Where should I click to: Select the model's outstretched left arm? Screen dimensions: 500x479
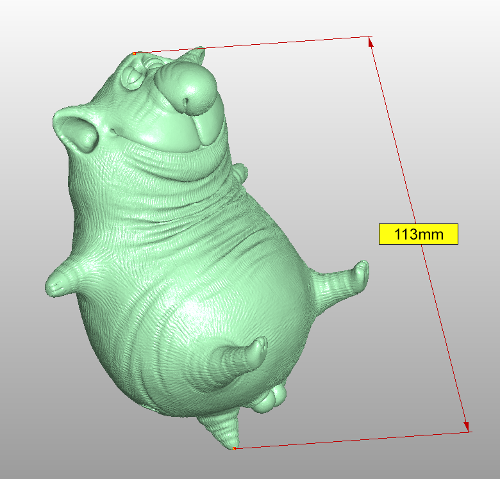pyautogui.click(x=62, y=280)
